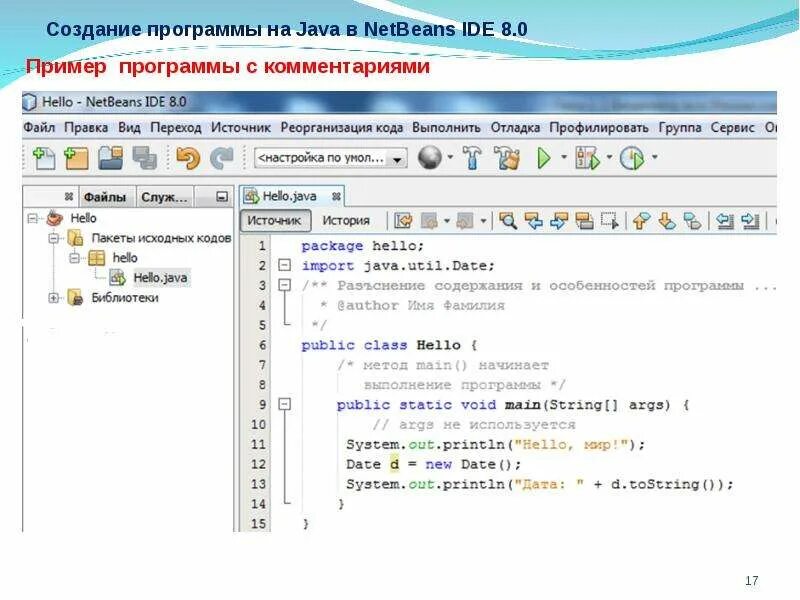
Task: Click the Debug Project icon
Action: tap(587, 158)
